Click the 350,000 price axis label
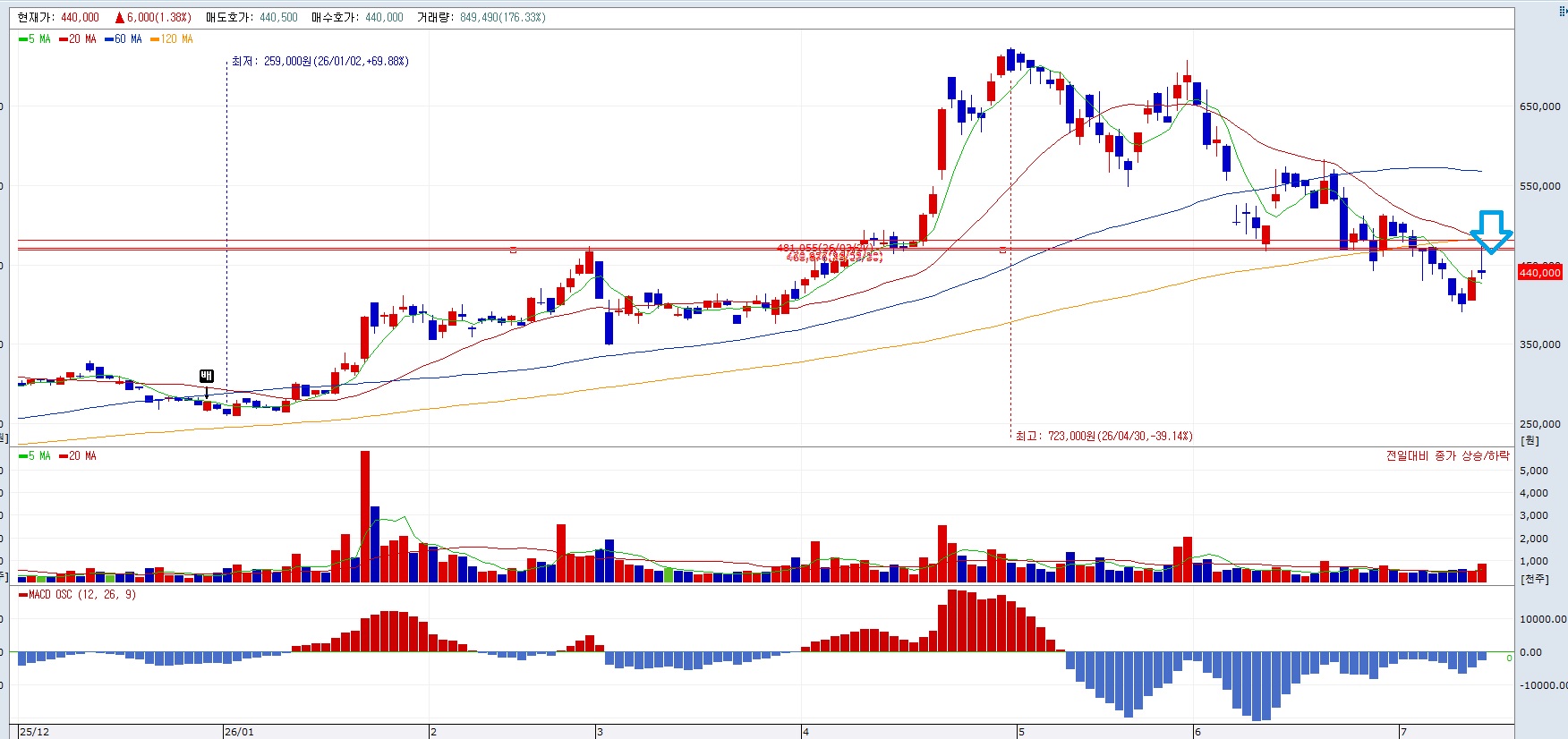Viewport: 1568px width, 739px height. (x=1540, y=344)
